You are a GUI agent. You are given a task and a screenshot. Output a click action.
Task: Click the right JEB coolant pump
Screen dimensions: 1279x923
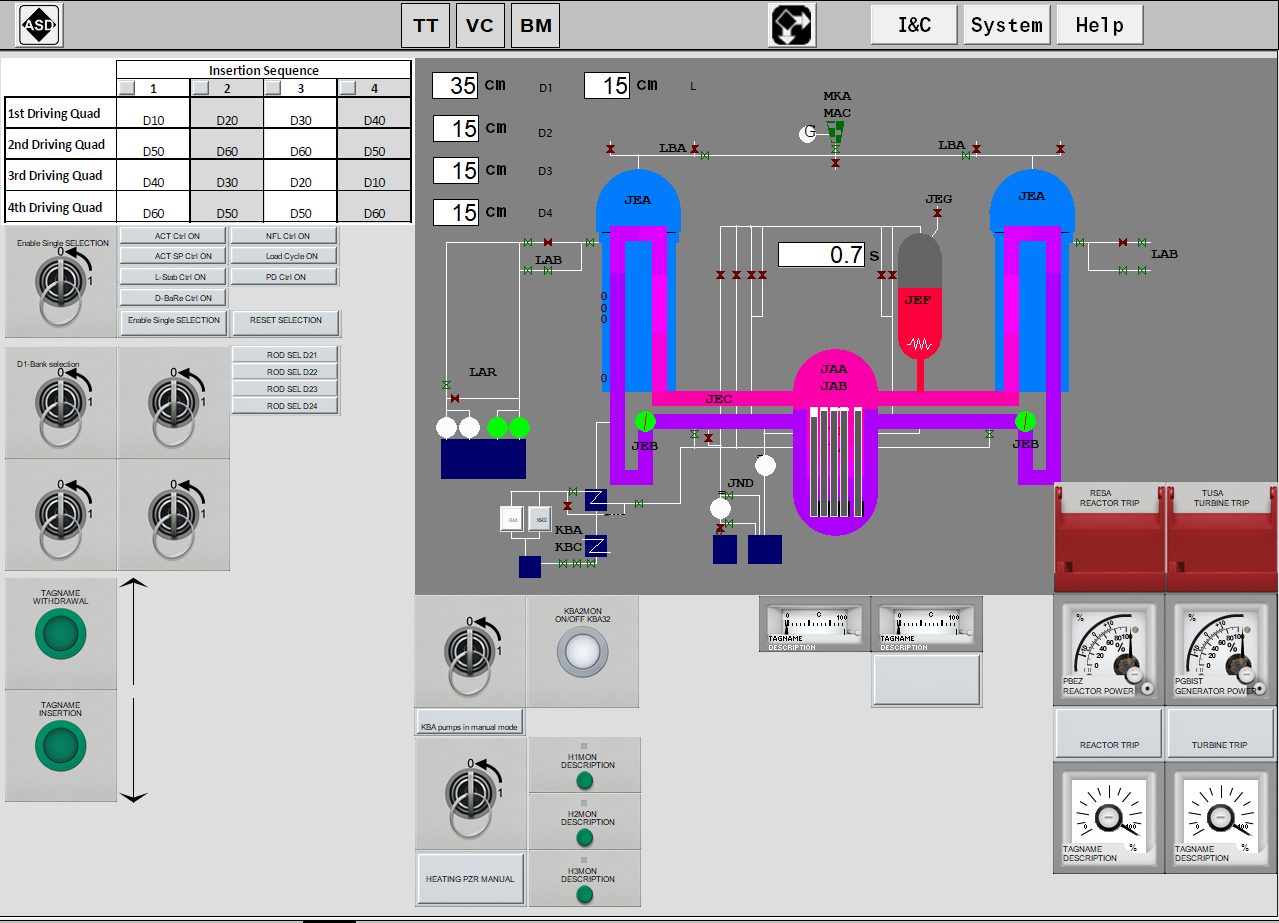click(x=1024, y=421)
